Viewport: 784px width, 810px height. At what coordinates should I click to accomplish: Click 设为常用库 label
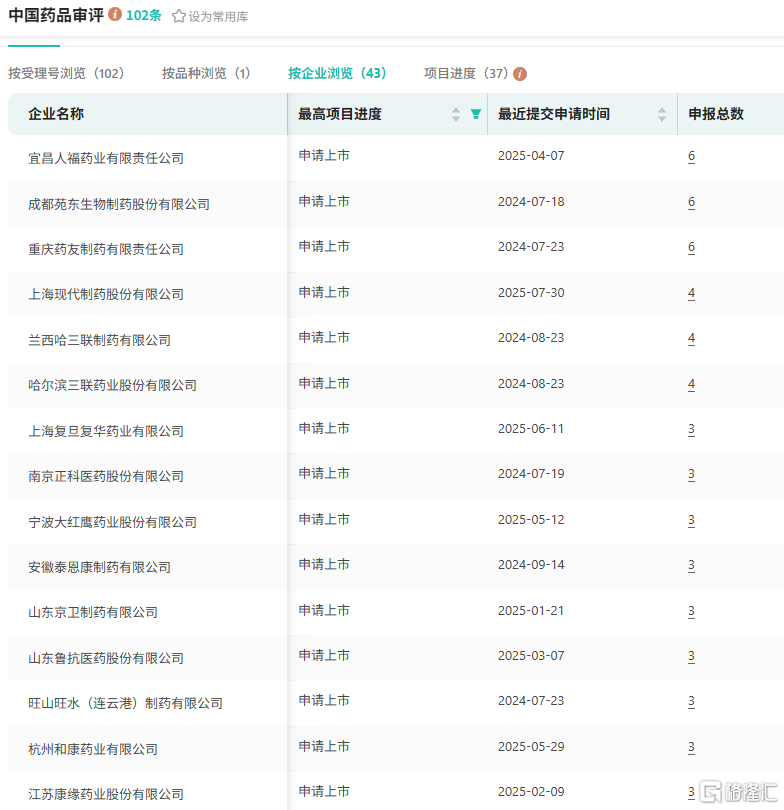point(218,17)
